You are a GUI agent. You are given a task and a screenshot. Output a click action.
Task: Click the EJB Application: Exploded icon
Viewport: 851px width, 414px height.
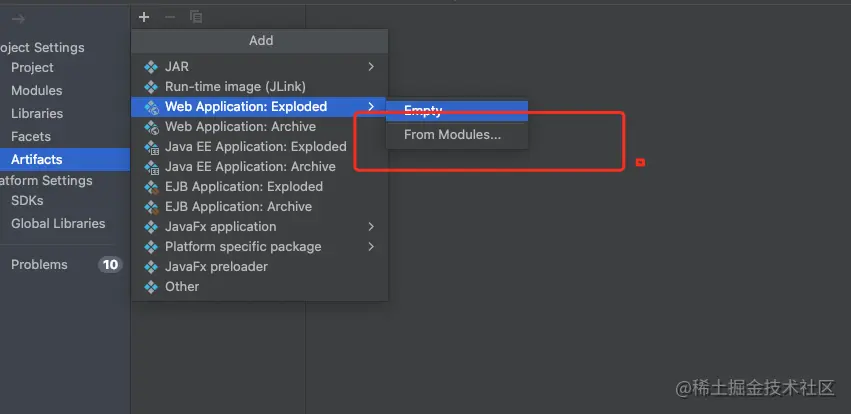tap(151, 187)
